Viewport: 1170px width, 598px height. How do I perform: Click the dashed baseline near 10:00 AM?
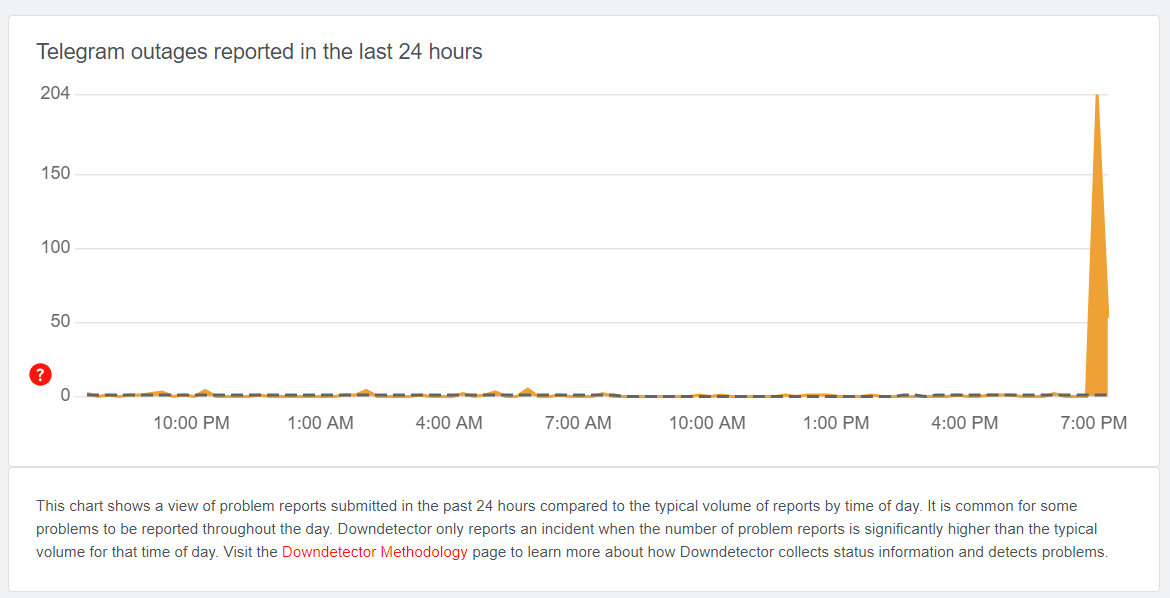pos(707,396)
